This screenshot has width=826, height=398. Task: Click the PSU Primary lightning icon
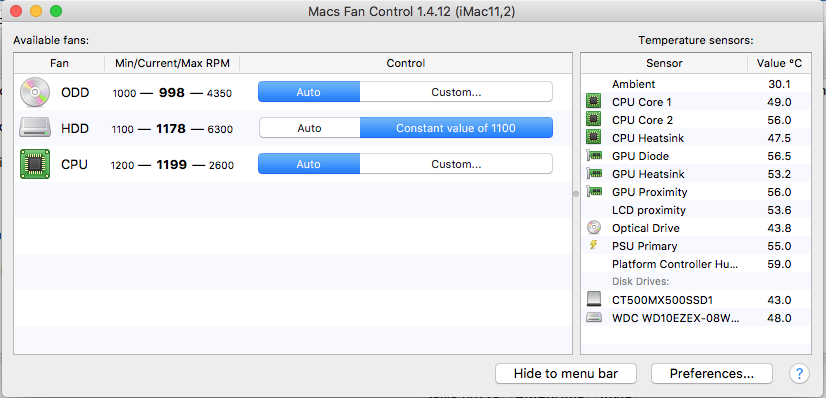pos(594,245)
